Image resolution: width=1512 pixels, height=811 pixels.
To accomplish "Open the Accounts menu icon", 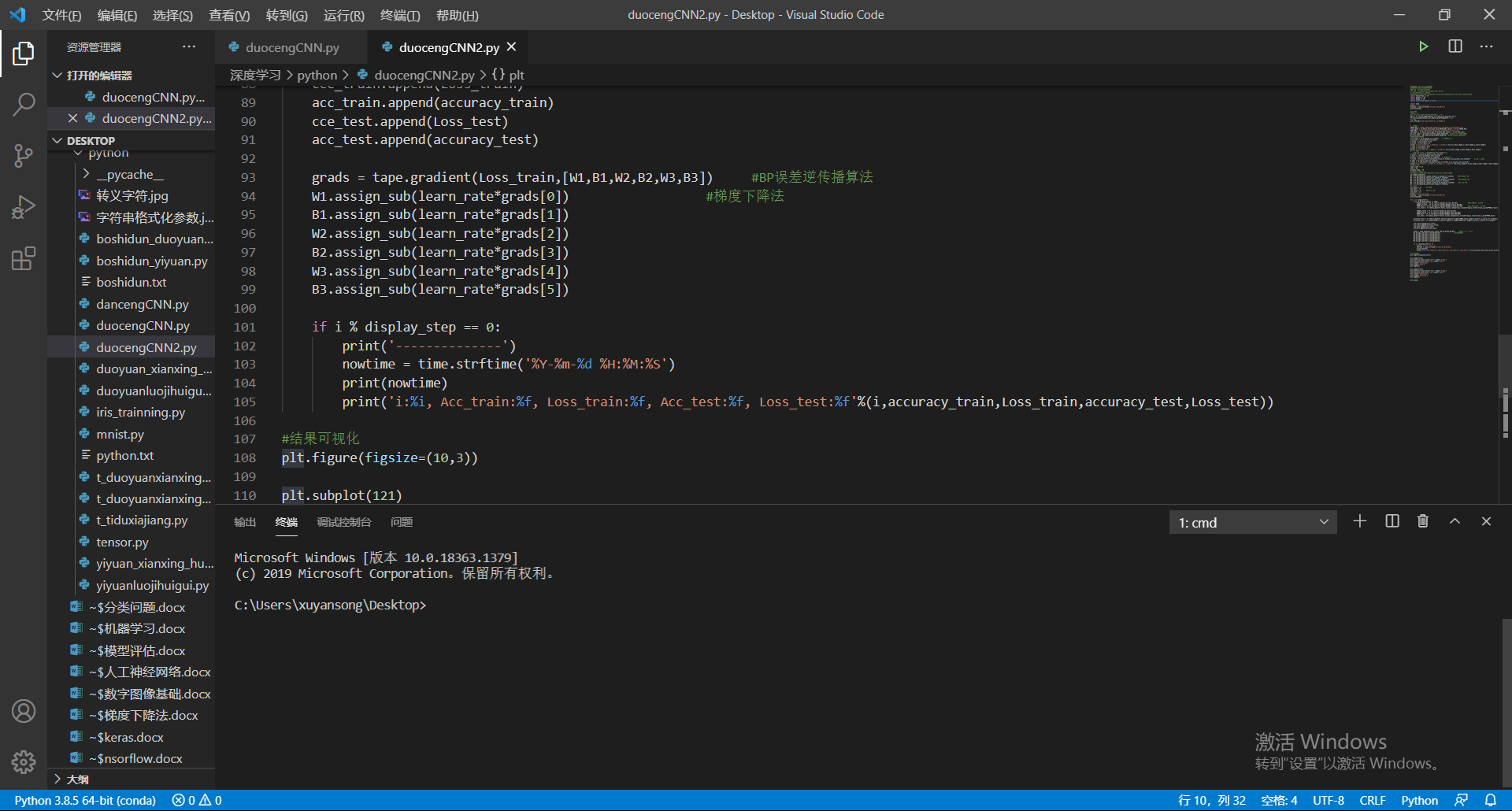I will [24, 711].
